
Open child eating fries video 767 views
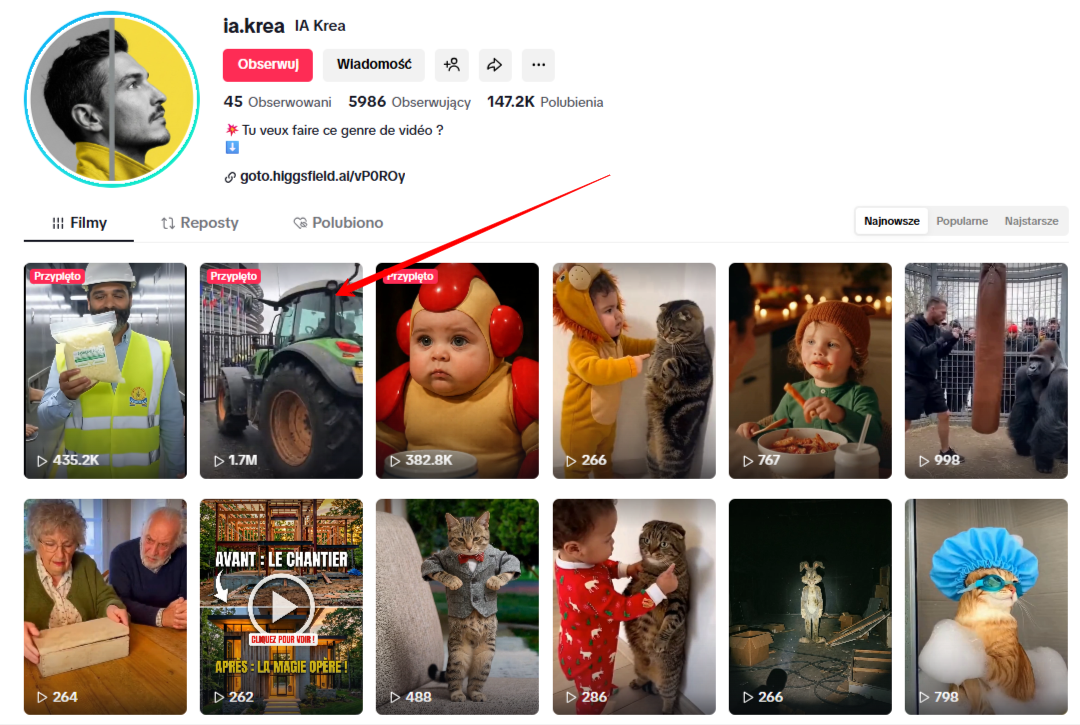pyautogui.click(x=810, y=370)
